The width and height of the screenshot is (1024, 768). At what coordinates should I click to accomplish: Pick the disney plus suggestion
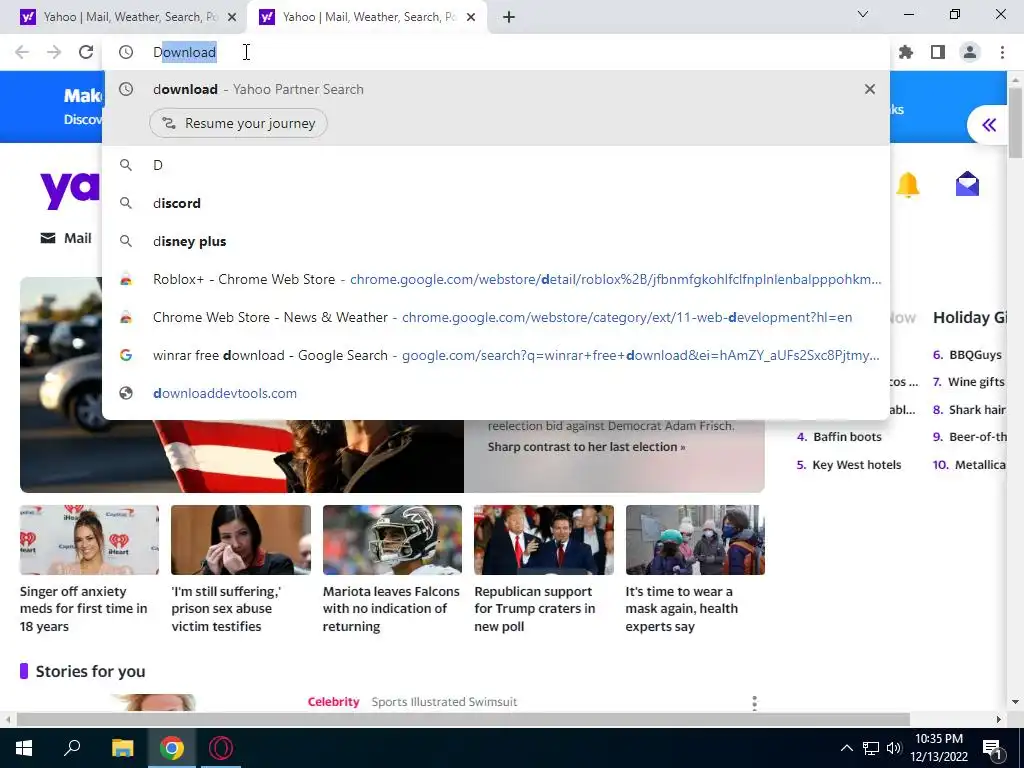point(496,241)
